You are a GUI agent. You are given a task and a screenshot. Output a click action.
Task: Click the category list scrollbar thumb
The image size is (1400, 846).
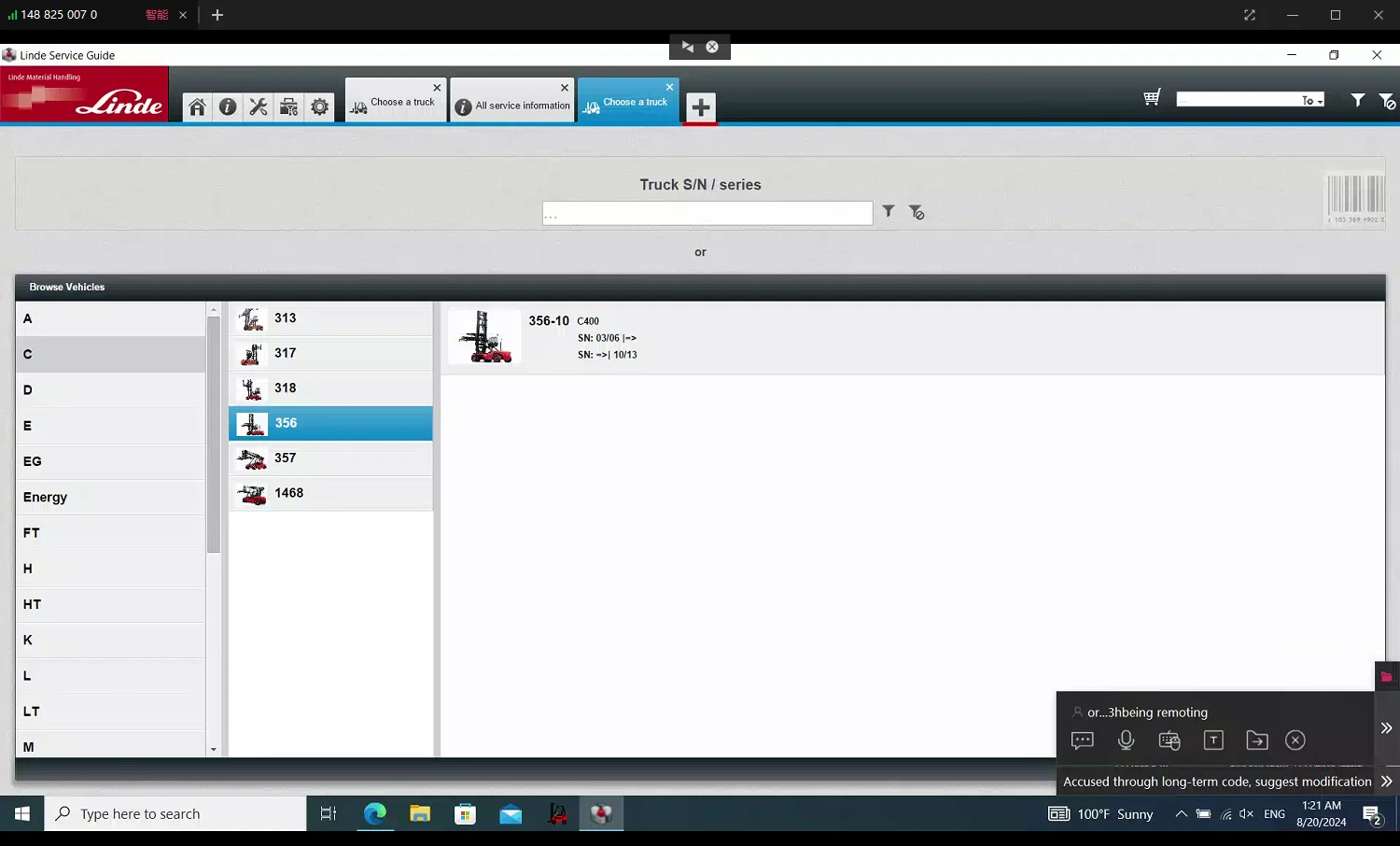(x=214, y=435)
